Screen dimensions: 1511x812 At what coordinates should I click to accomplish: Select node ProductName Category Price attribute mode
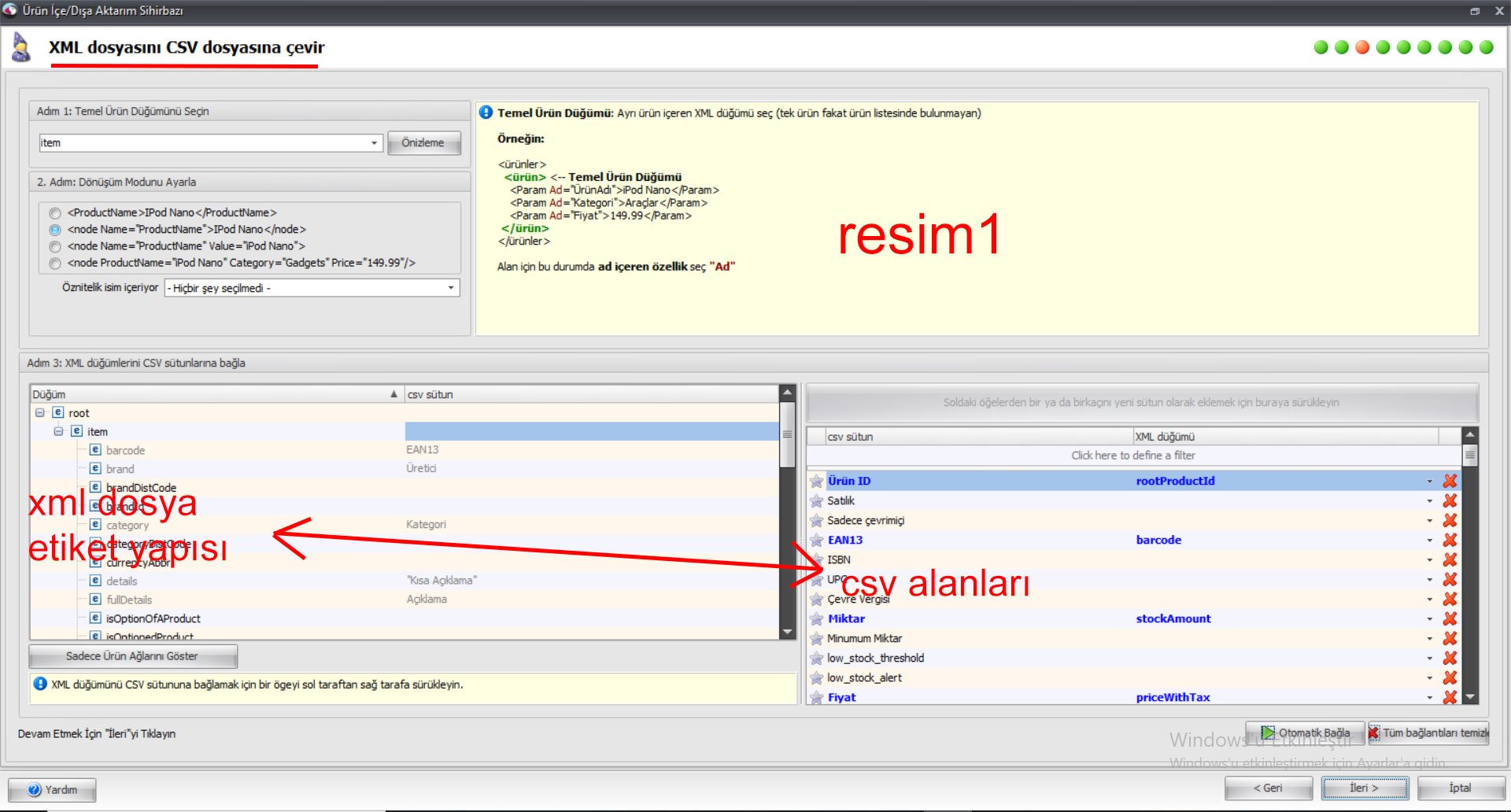(55, 264)
